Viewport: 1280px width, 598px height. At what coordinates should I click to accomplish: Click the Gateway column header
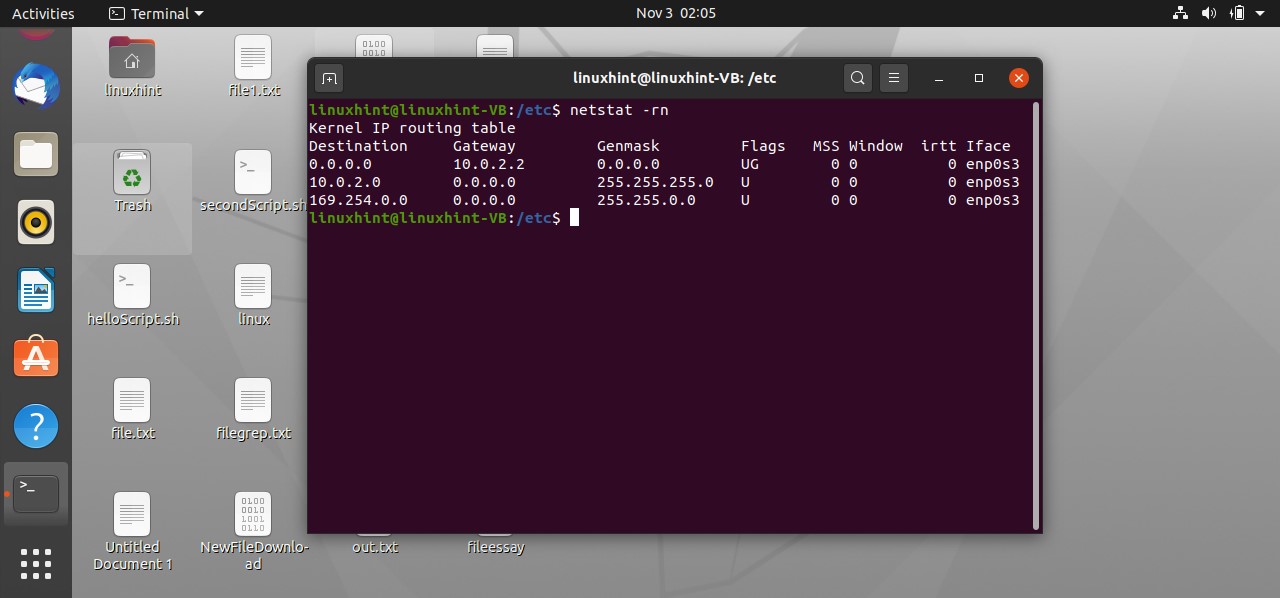(x=484, y=145)
